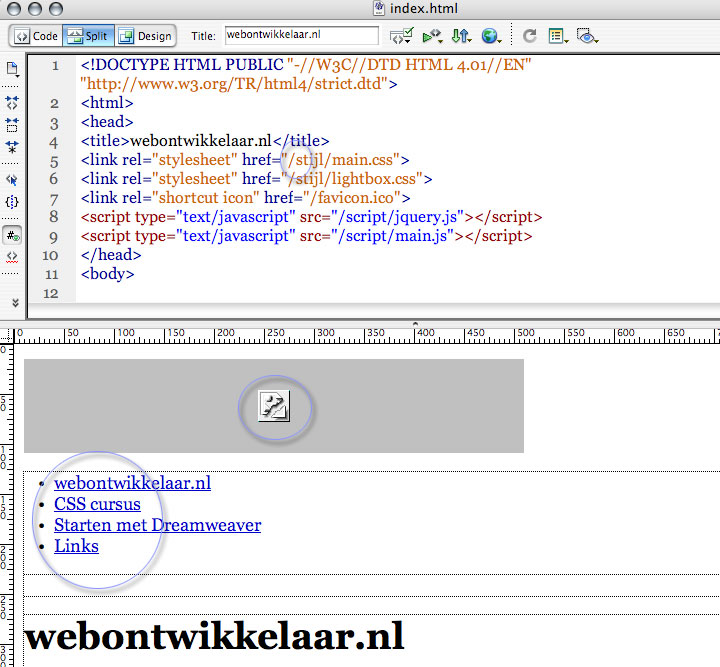
Task: Open the View Options menu
Action: coord(558,36)
